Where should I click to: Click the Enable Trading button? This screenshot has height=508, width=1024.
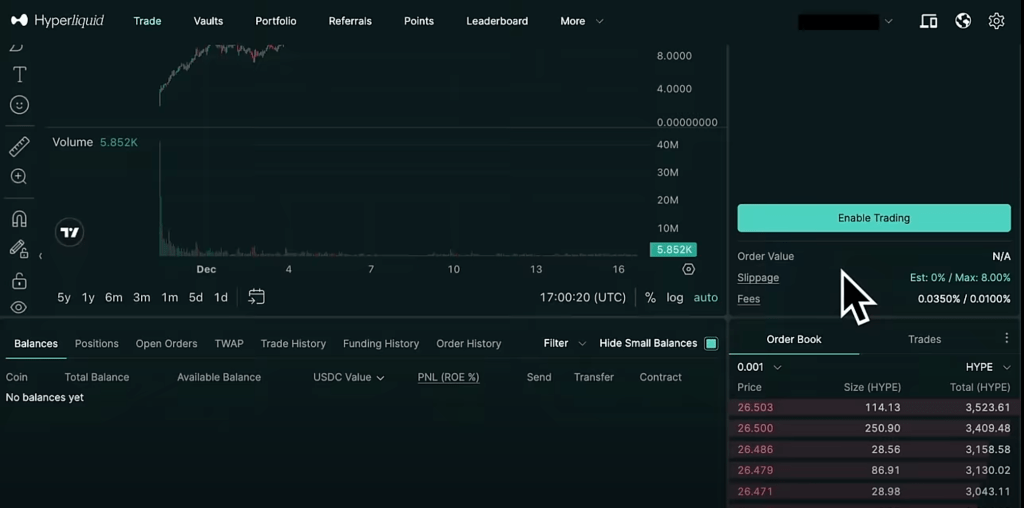coord(873,218)
